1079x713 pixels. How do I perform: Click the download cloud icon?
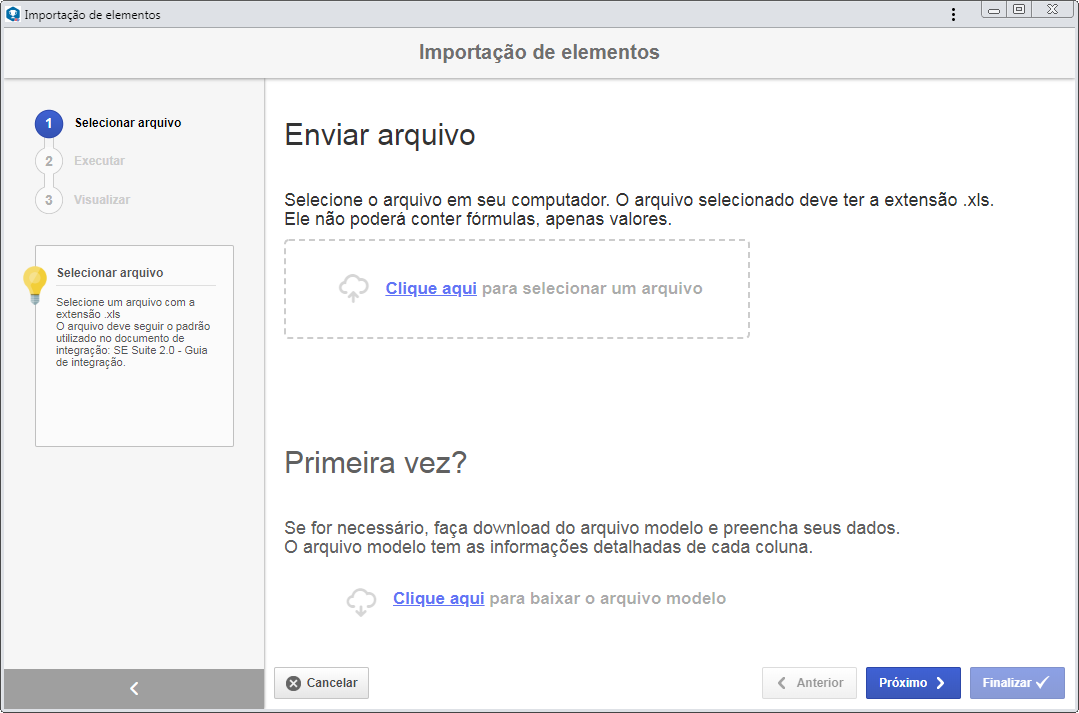pos(361,602)
